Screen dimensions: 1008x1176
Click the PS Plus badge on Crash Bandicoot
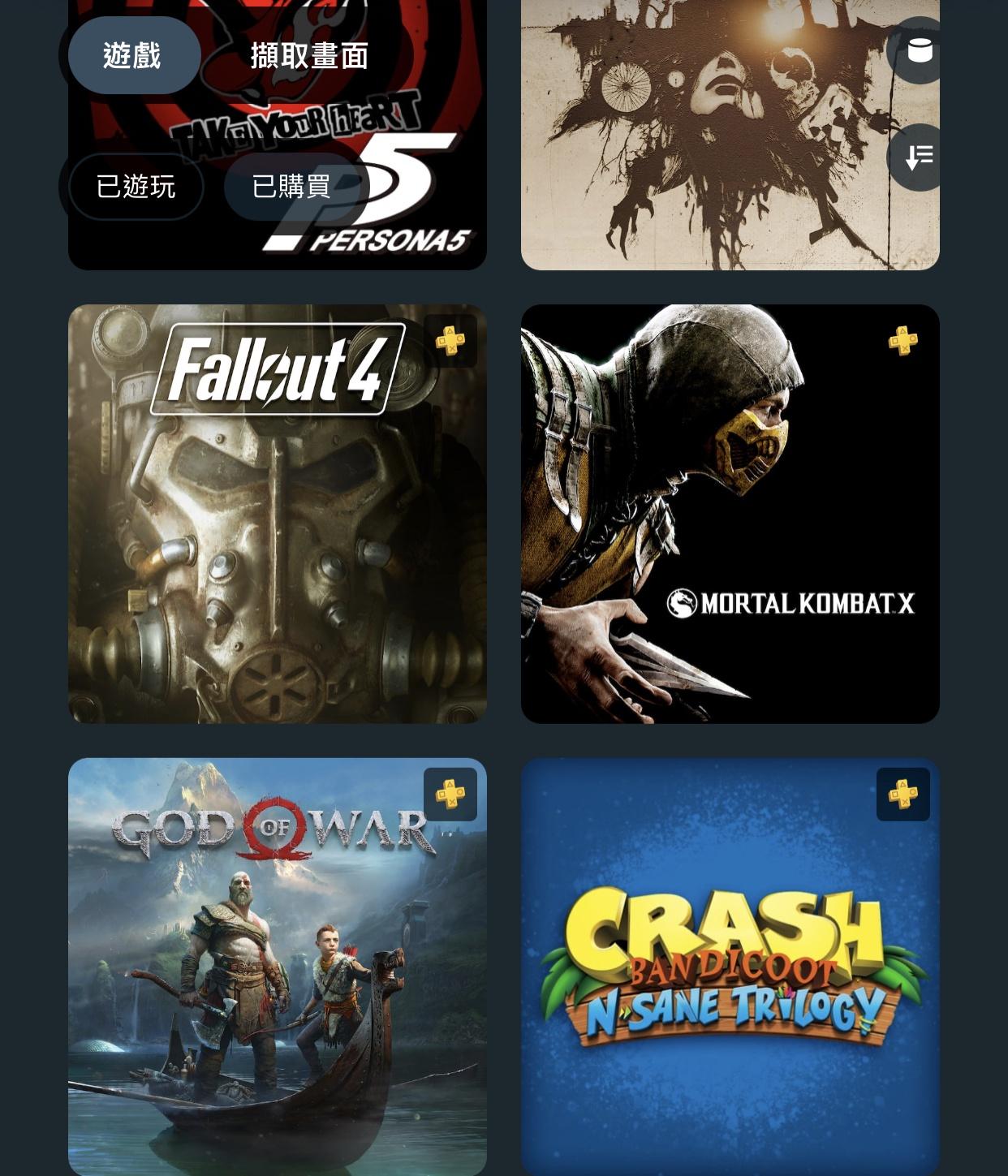pyautogui.click(x=903, y=795)
